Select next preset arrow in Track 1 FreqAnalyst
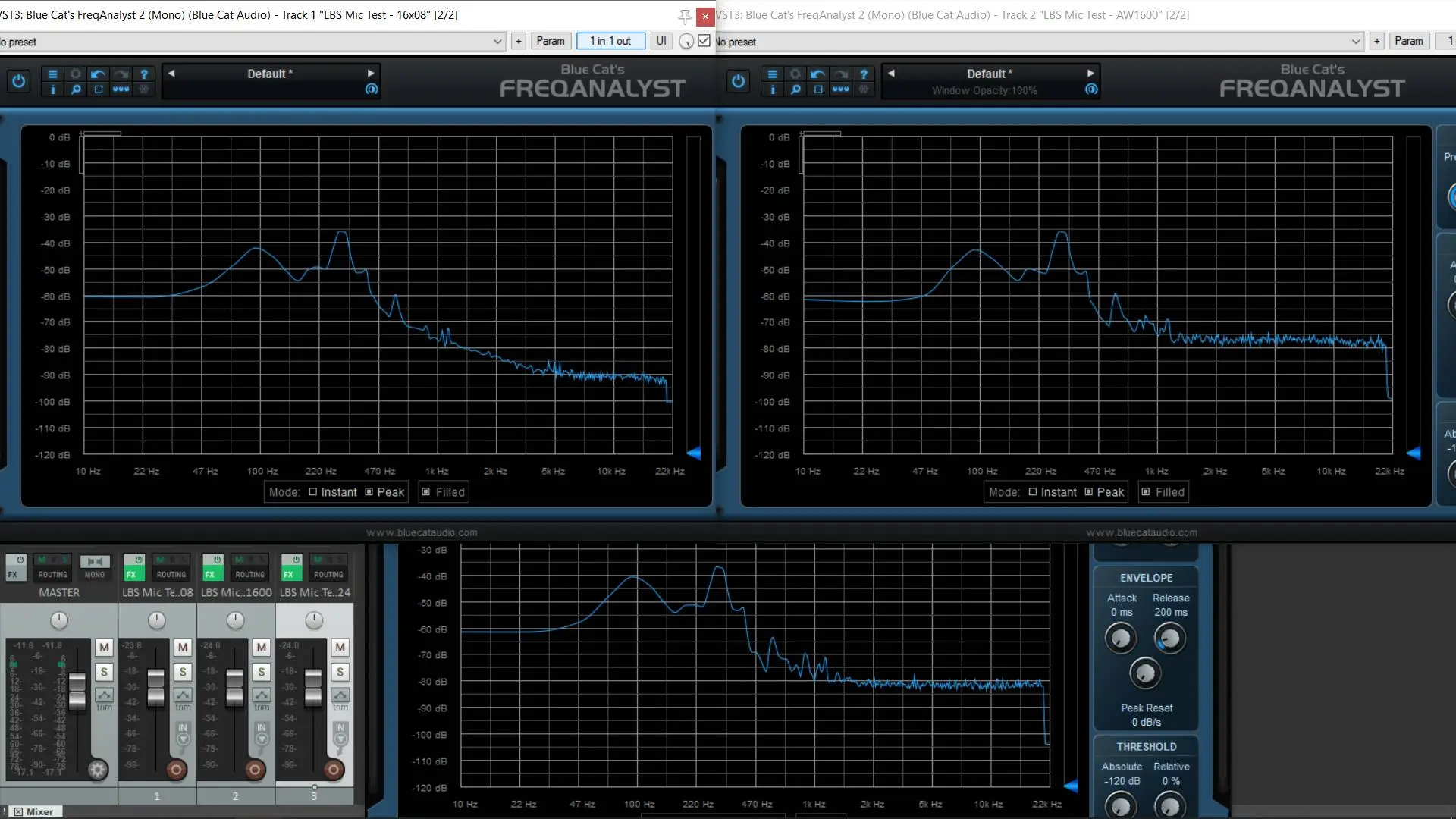 [371, 74]
